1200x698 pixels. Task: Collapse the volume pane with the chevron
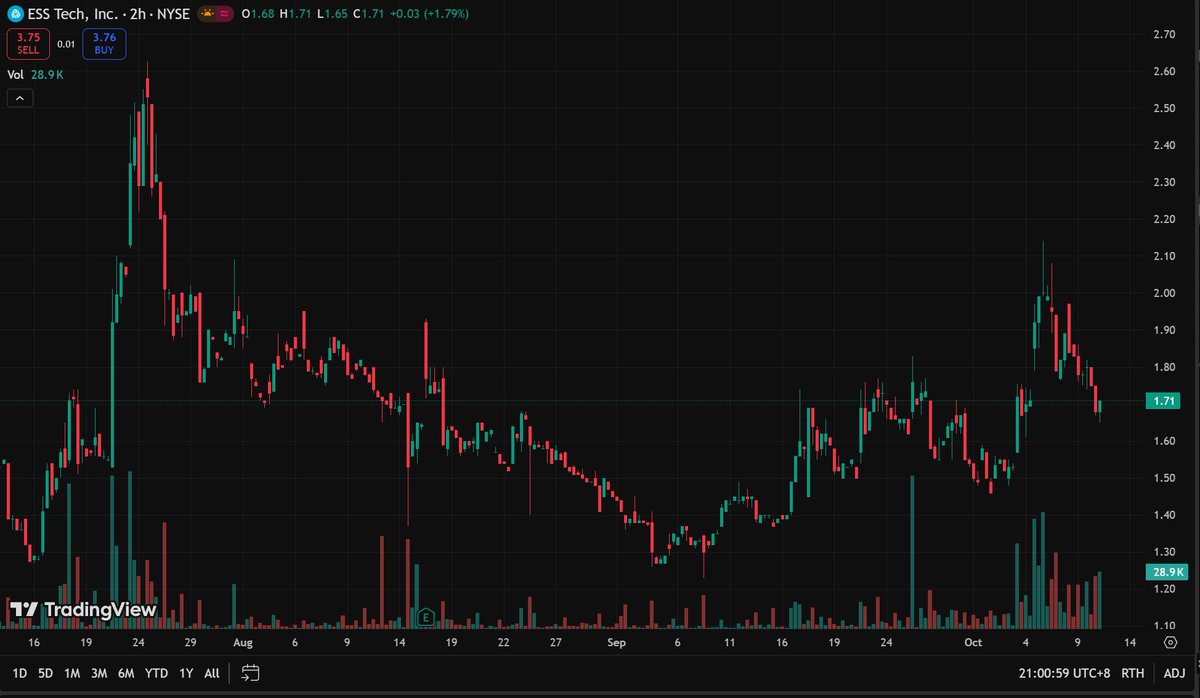[x=19, y=98]
